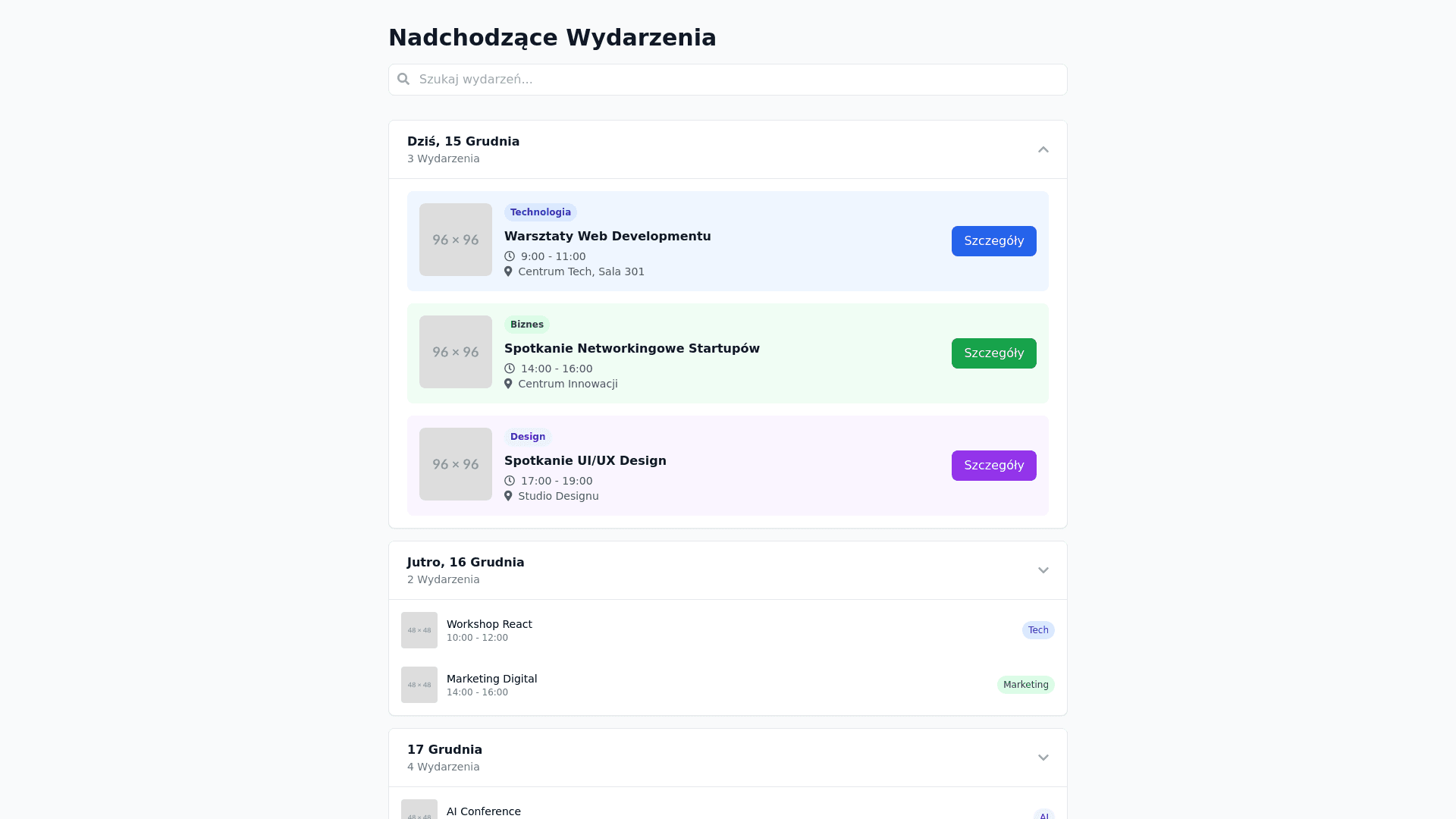This screenshot has width=1456, height=819.
Task: Click the Biznes category badge
Action: [526, 325]
